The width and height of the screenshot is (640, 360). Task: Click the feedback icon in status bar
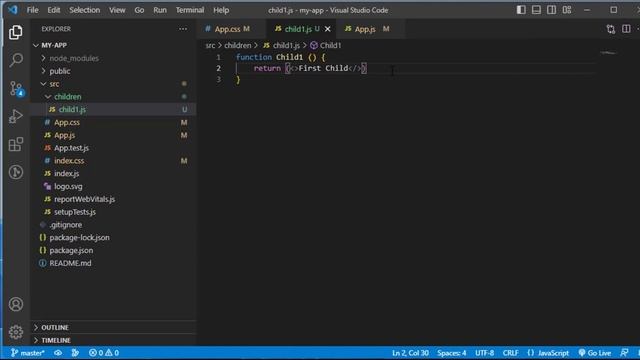pyautogui.click(x=624, y=353)
